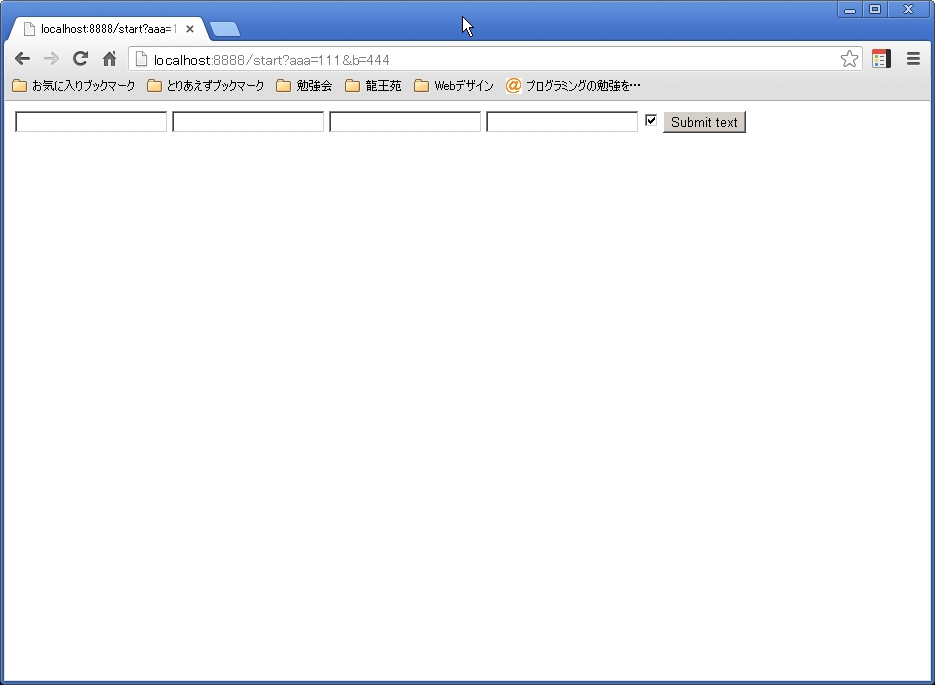Open the とりあえずブックマーク bookmark folder
Screen dimensions: 935x685
coord(206,86)
